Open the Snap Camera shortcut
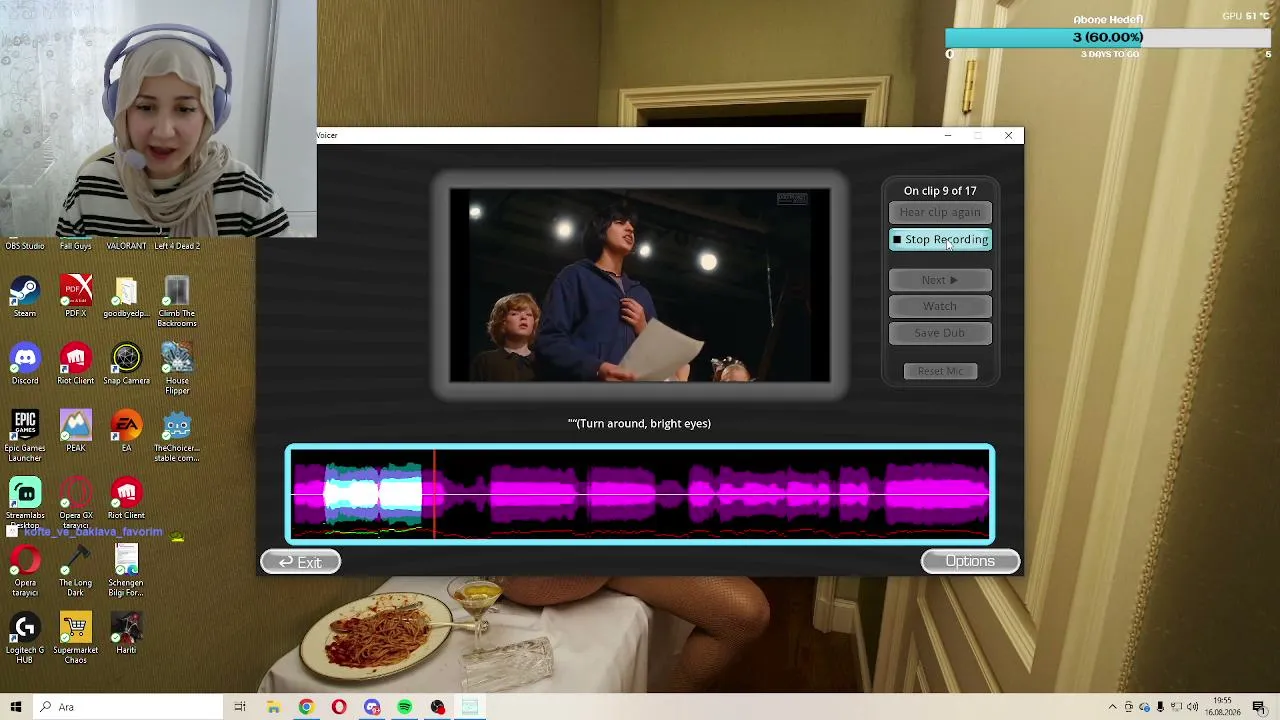Image resolution: width=1280 pixels, height=720 pixels. (x=126, y=364)
